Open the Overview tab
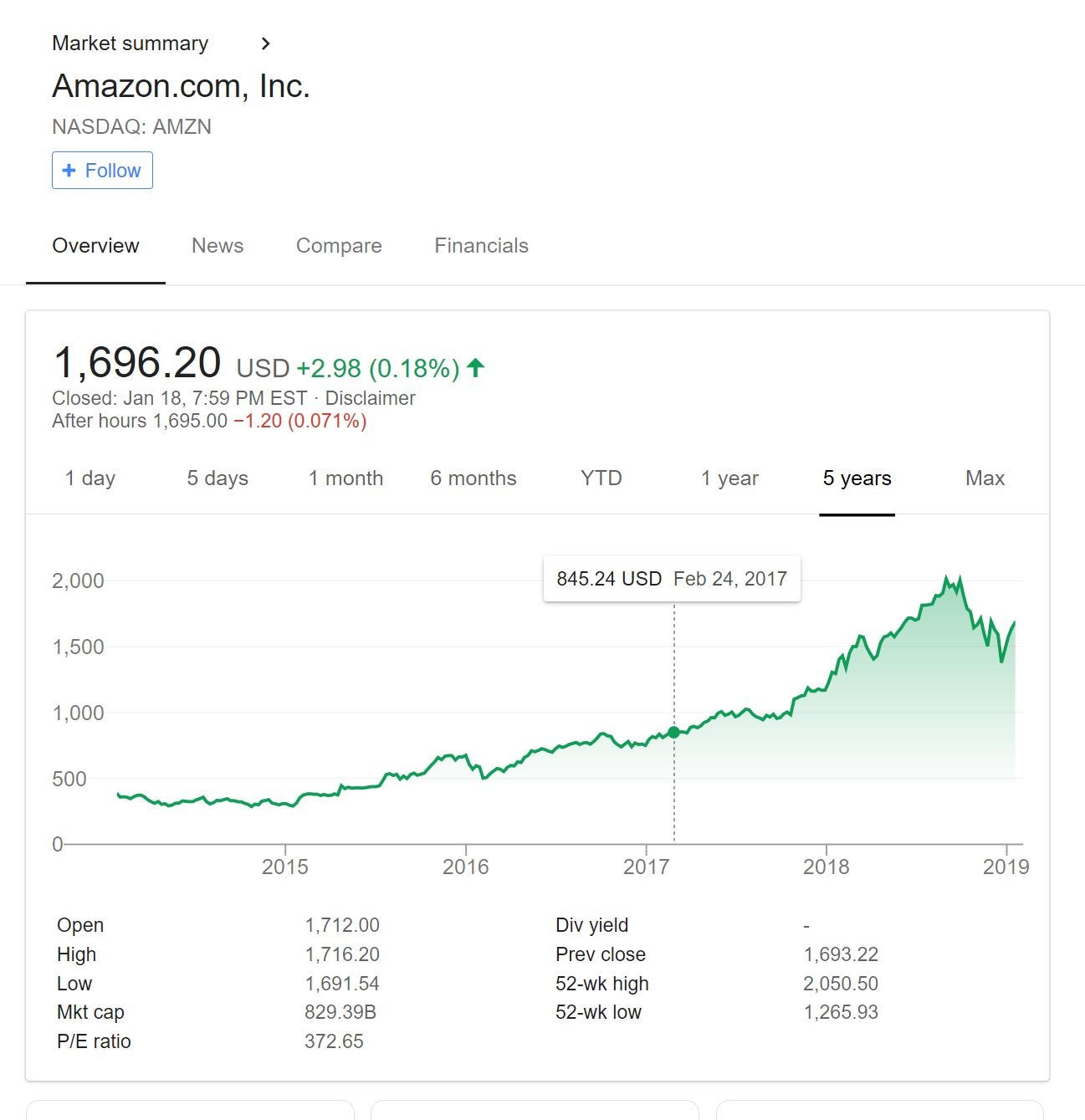This screenshot has height=1120, width=1085. click(x=95, y=246)
